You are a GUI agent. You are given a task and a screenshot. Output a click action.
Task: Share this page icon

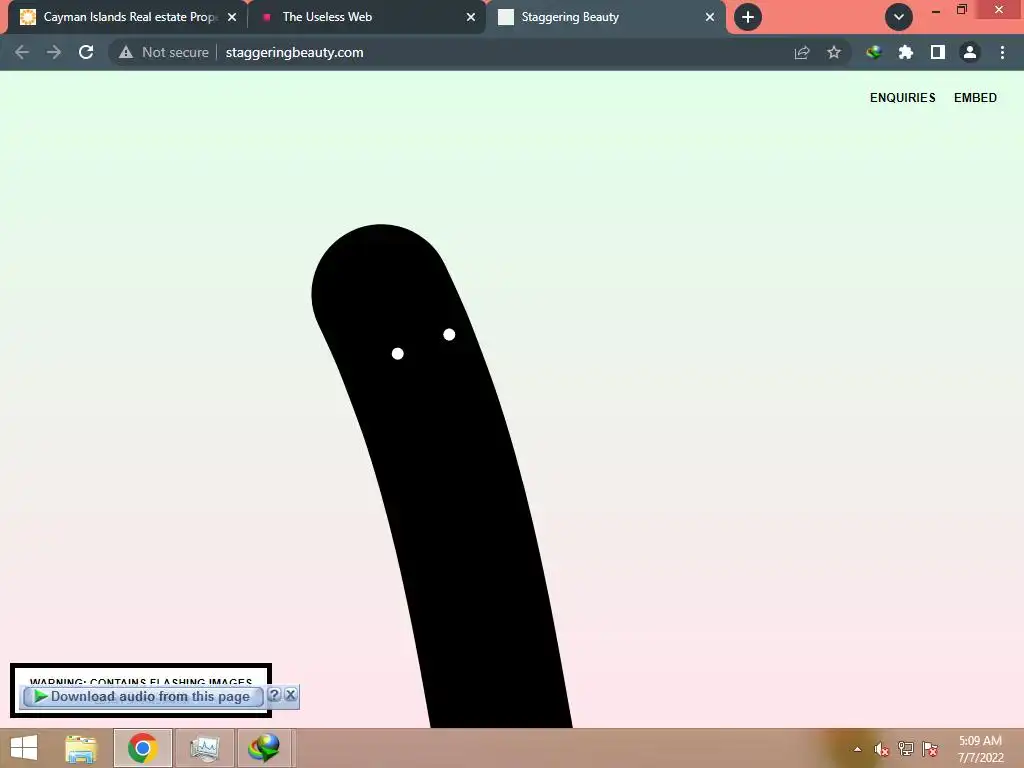tap(802, 53)
